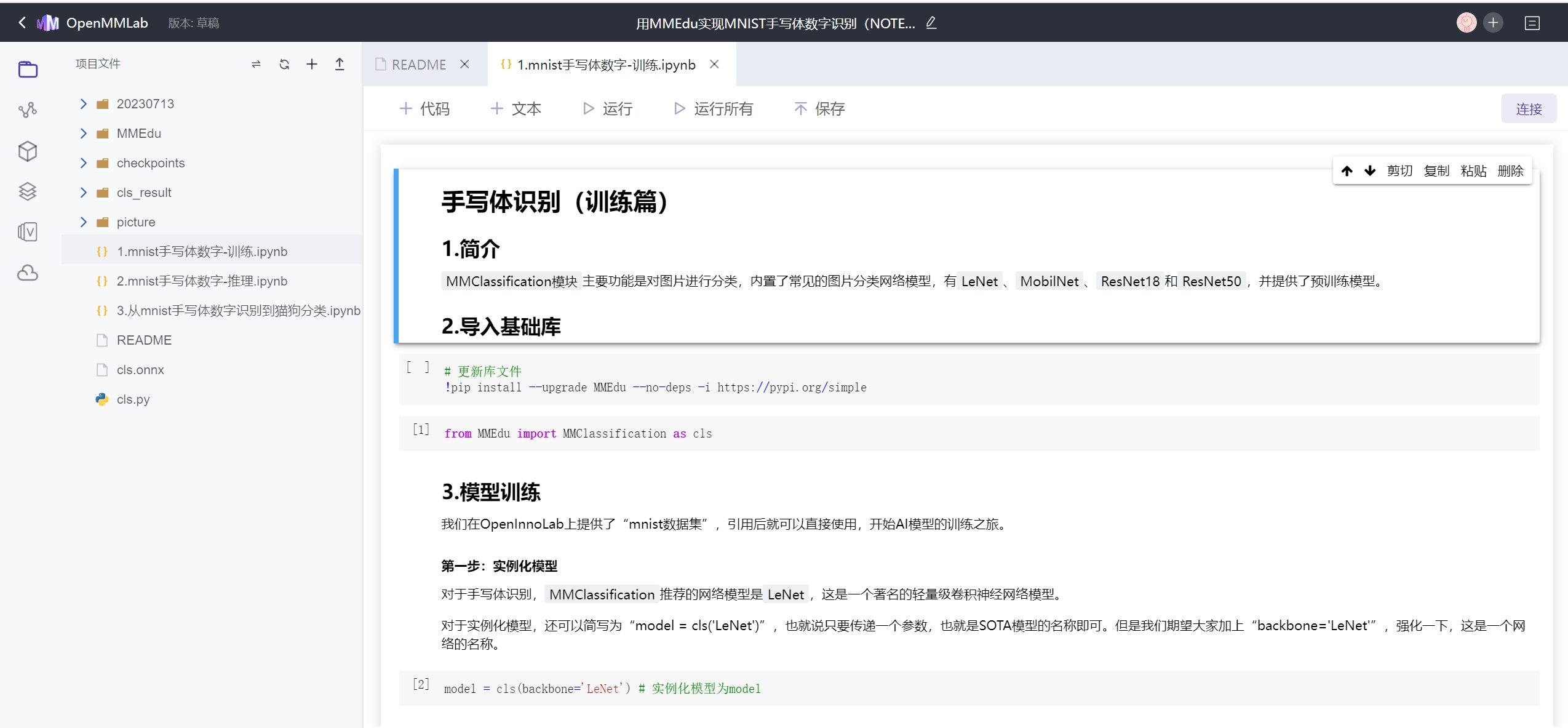
Task: Open 3.从mnist手写体数字识别到猫狗分类.ipynb file
Action: (212, 310)
